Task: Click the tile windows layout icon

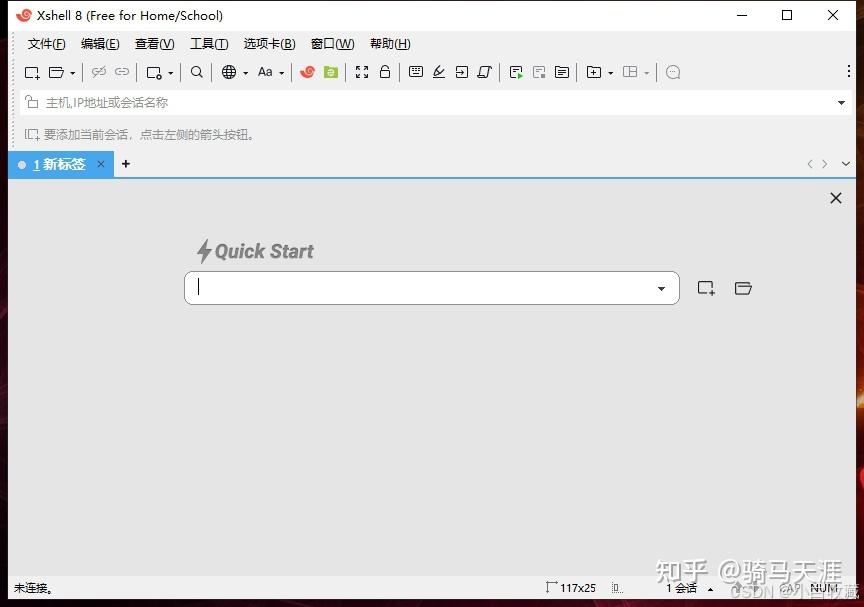Action: [632, 72]
